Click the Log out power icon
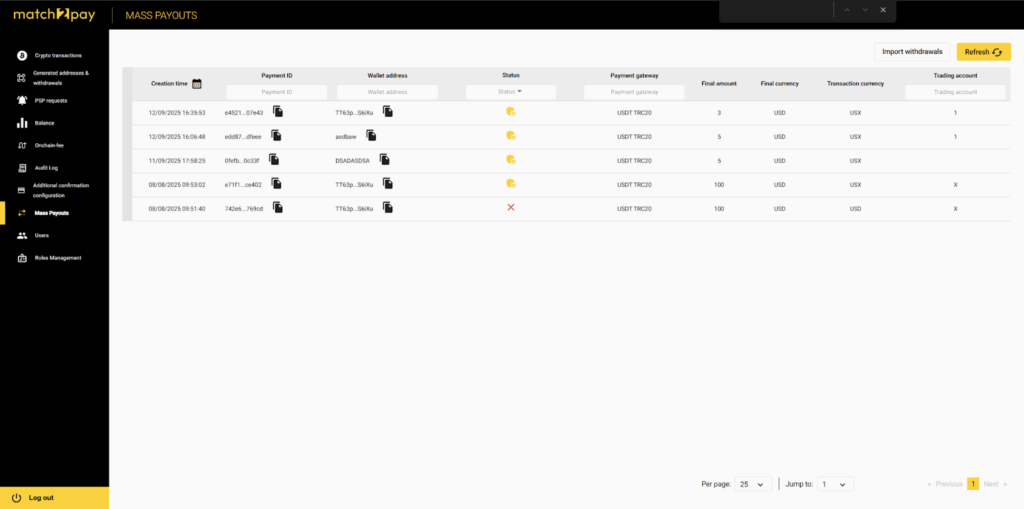The width and height of the screenshot is (1024, 509). [x=16, y=497]
